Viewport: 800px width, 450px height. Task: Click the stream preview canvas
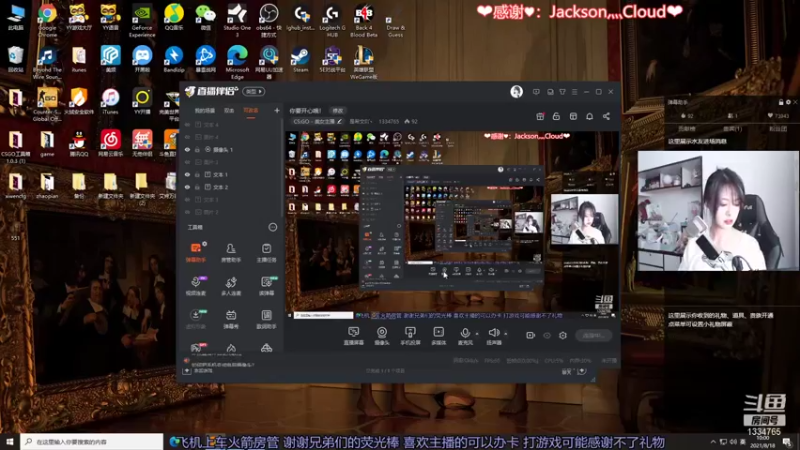coord(452,225)
